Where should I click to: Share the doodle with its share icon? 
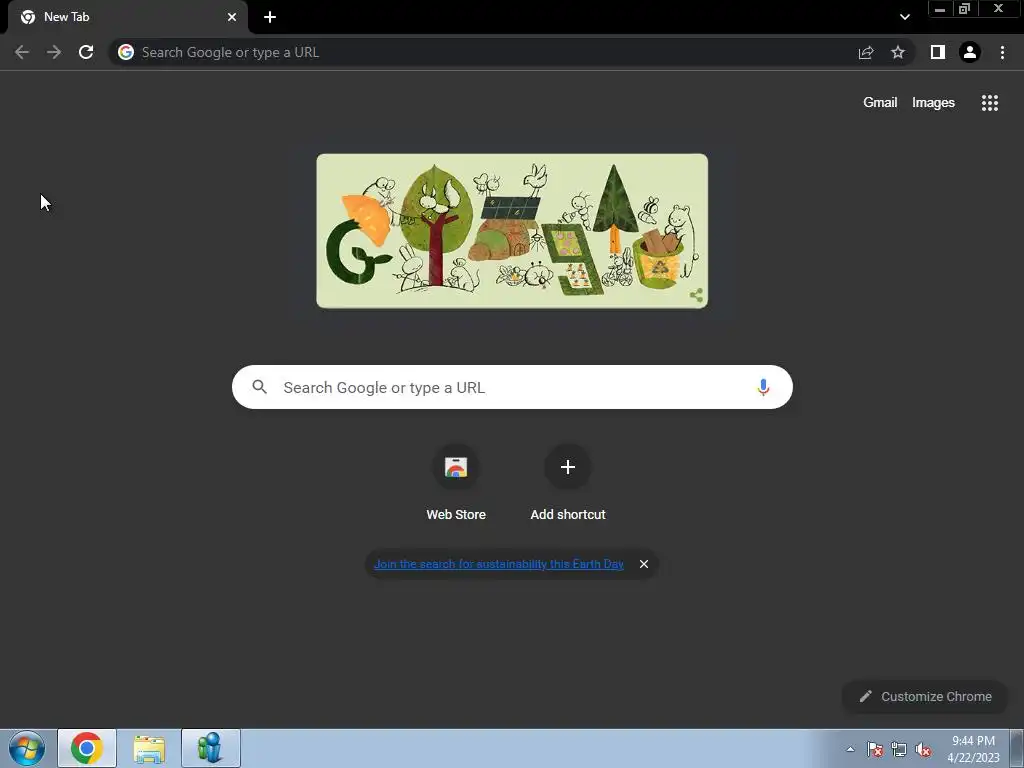696,295
